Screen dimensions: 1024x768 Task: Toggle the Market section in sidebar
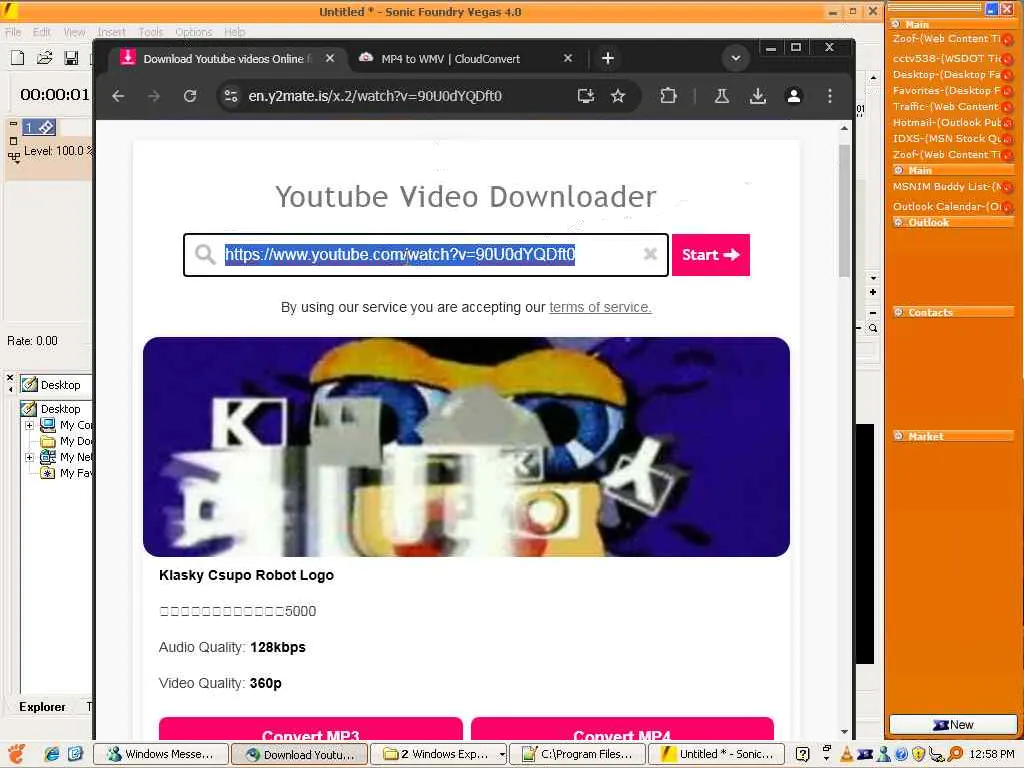tap(899, 436)
